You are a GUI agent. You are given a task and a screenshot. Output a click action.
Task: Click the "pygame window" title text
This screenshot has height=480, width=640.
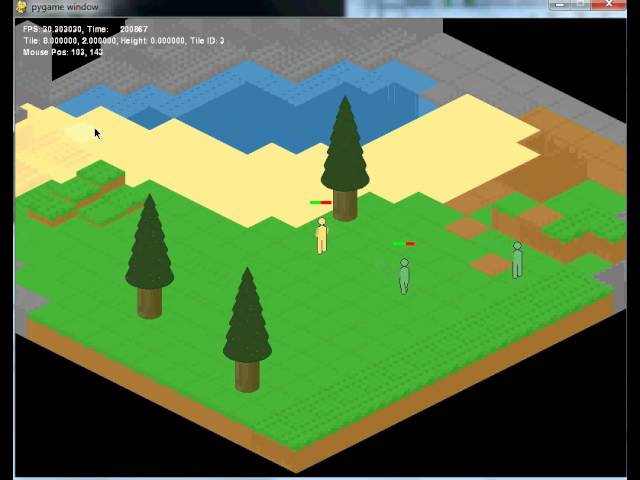(x=65, y=7)
